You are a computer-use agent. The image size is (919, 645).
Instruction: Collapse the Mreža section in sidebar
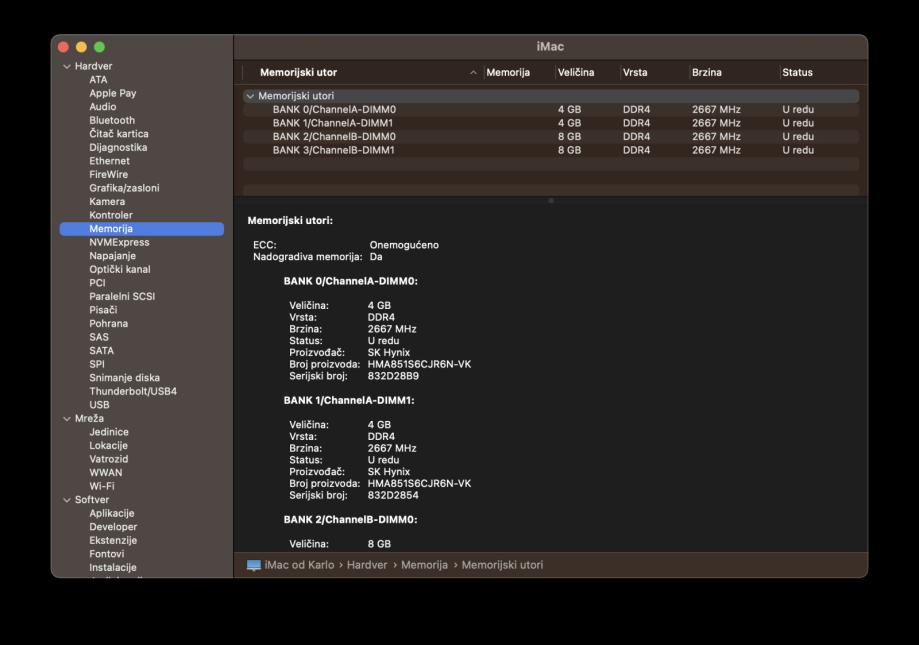[67, 419]
